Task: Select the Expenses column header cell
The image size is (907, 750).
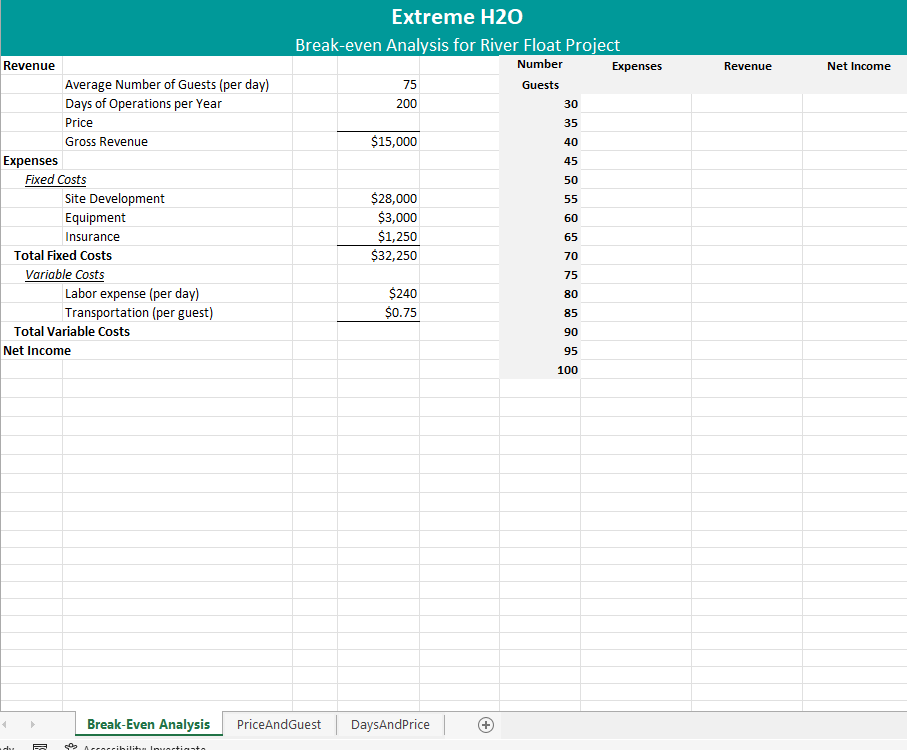Action: (x=636, y=66)
